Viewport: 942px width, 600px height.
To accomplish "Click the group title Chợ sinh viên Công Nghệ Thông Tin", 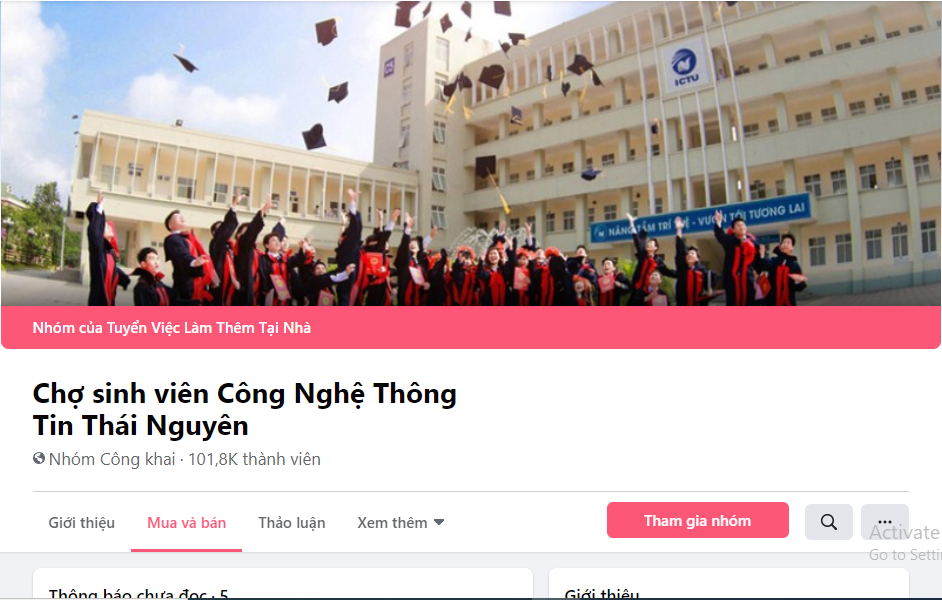I will [x=245, y=410].
